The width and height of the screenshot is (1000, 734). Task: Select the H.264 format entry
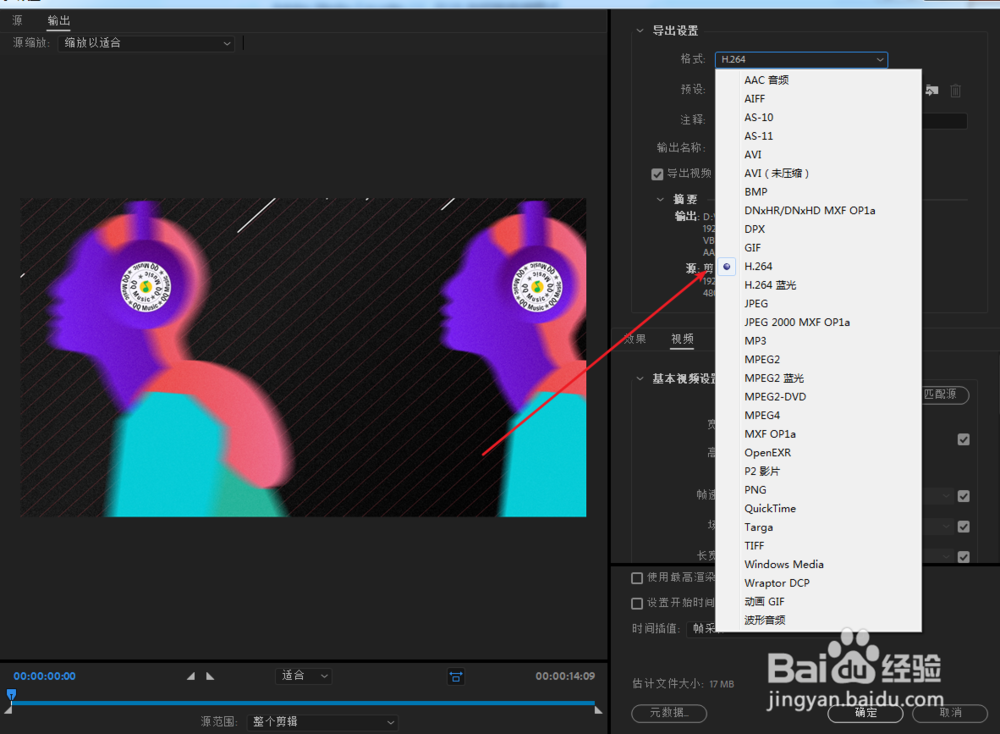(818, 267)
